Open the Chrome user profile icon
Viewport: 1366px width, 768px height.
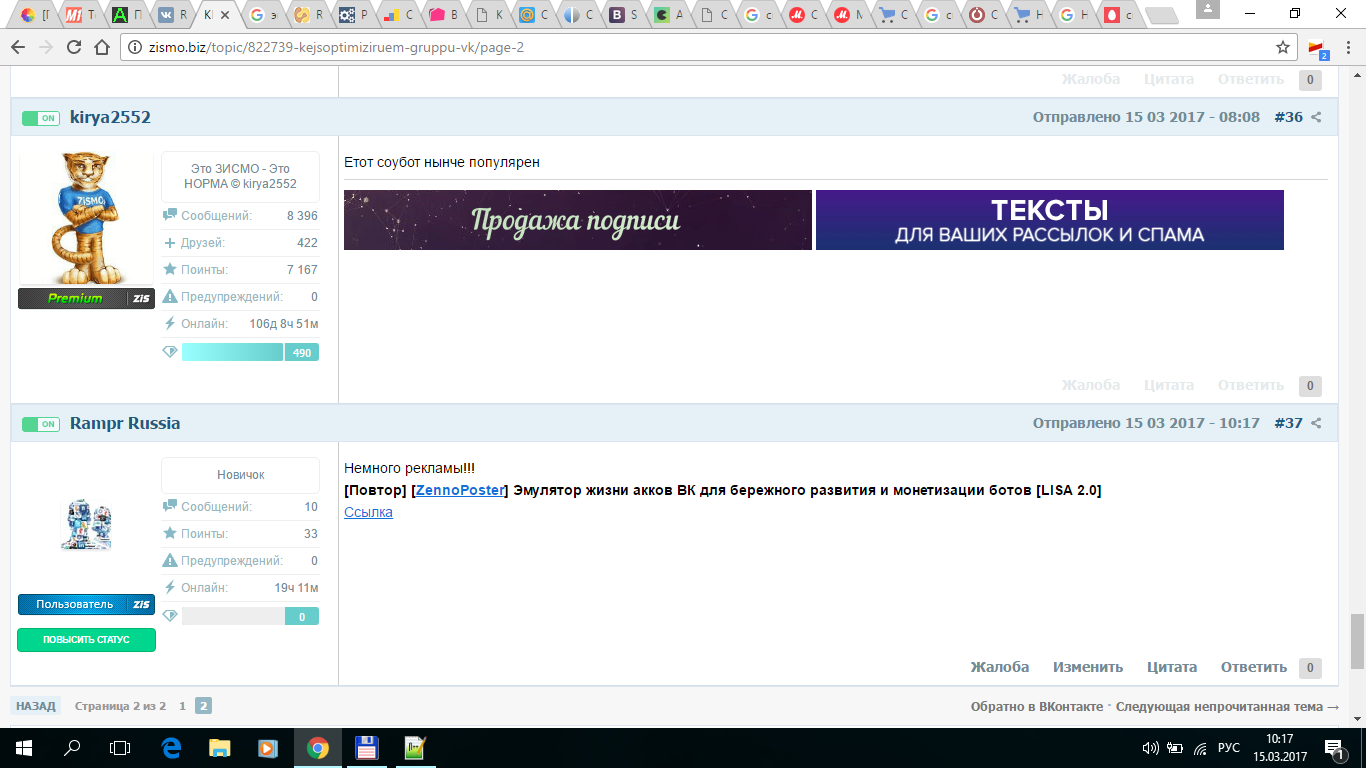(x=1208, y=10)
